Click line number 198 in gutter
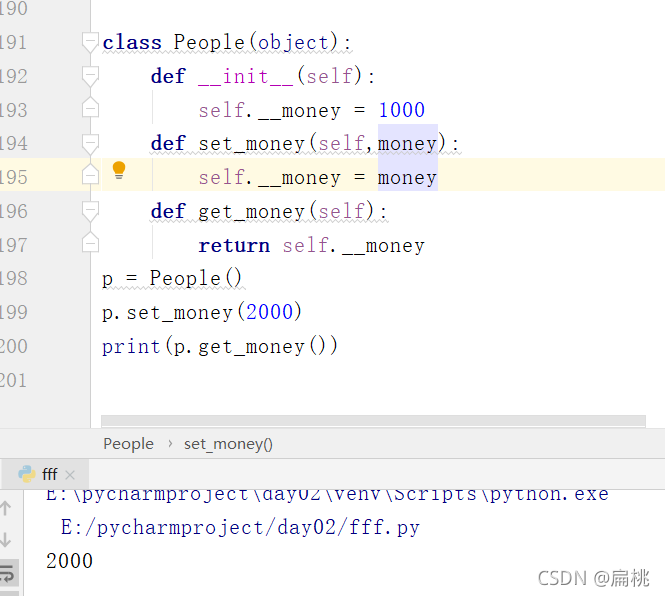Image resolution: width=665 pixels, height=596 pixels. coord(13,278)
